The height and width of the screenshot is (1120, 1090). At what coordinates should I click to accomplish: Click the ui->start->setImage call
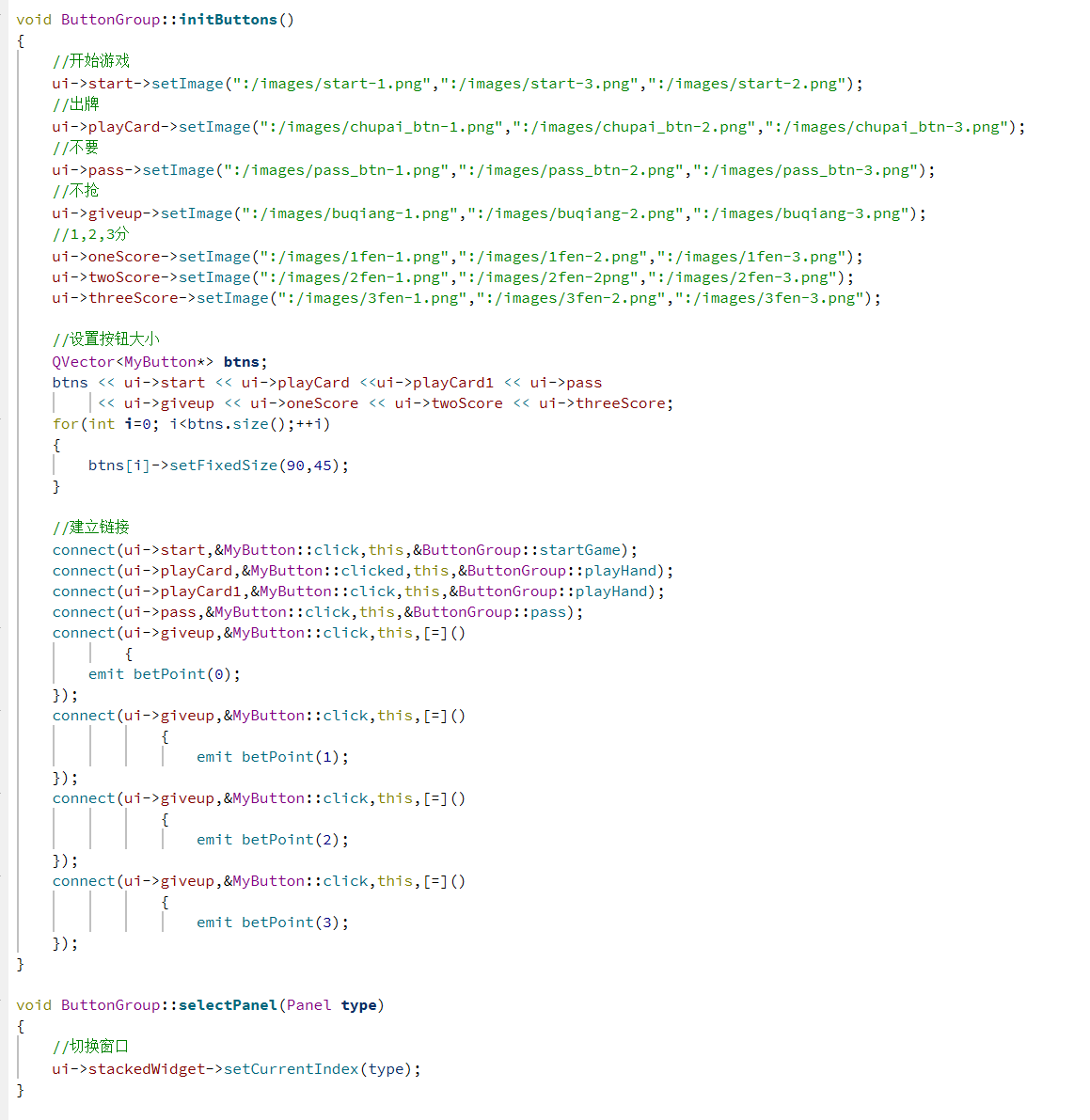(457, 84)
